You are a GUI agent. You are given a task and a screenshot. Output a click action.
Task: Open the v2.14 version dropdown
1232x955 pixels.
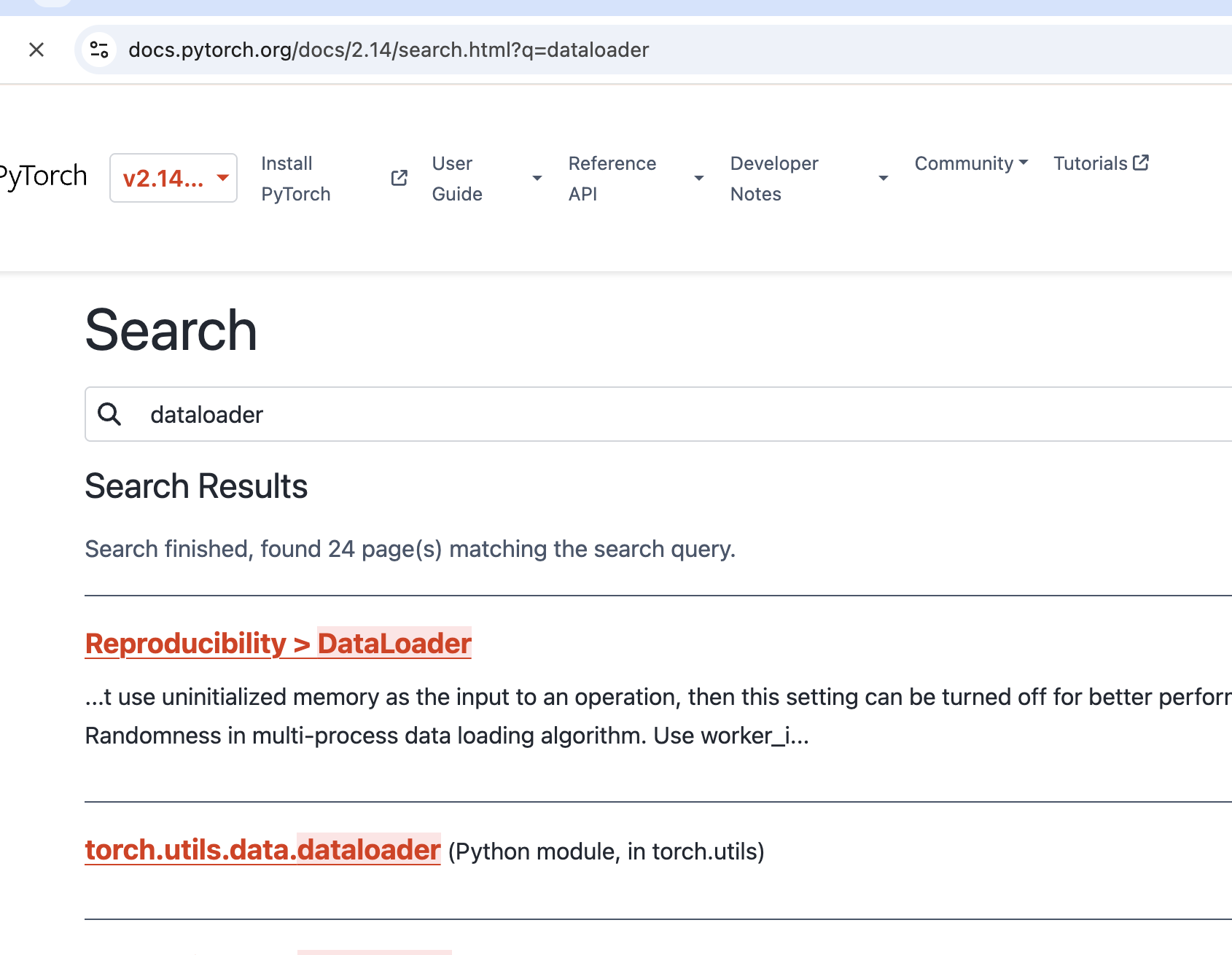(x=174, y=178)
